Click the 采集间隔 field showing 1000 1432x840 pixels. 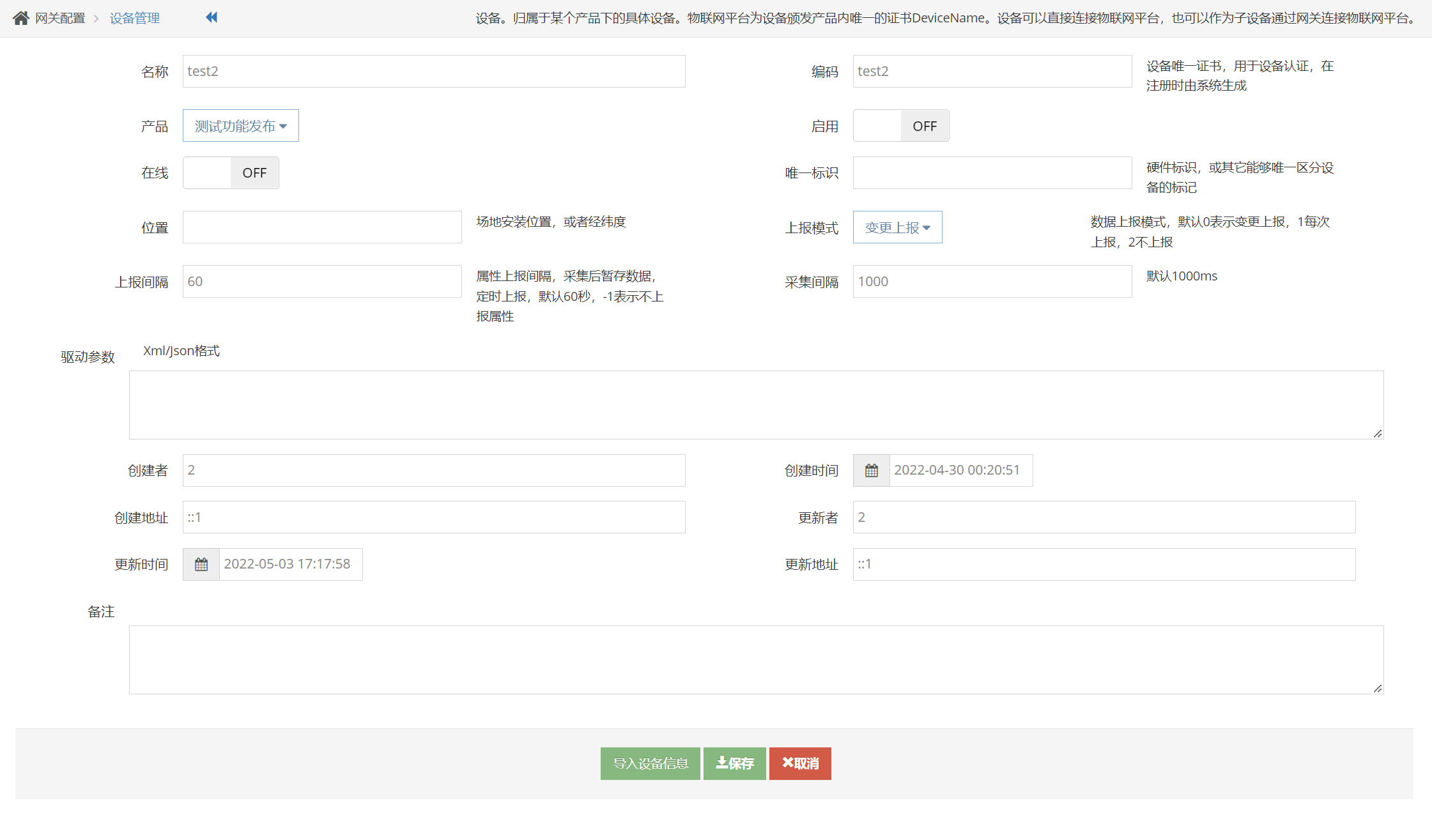[992, 282]
